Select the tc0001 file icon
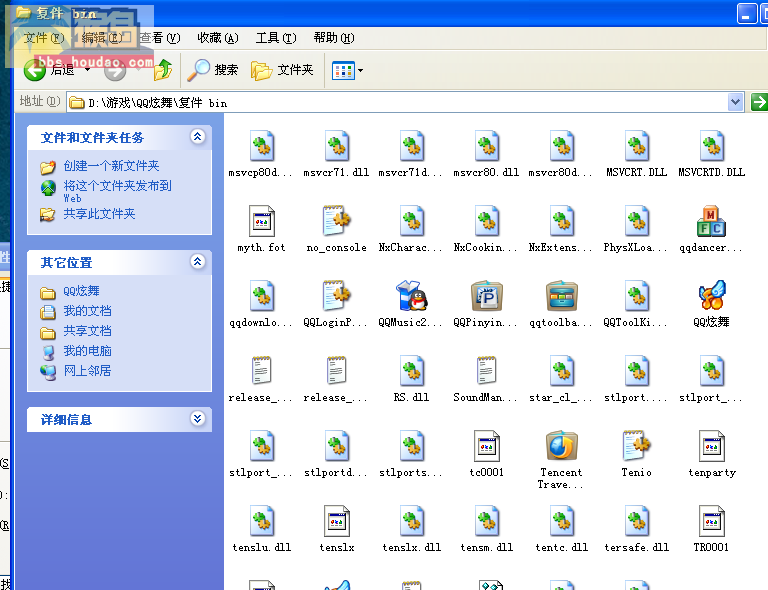 point(486,446)
